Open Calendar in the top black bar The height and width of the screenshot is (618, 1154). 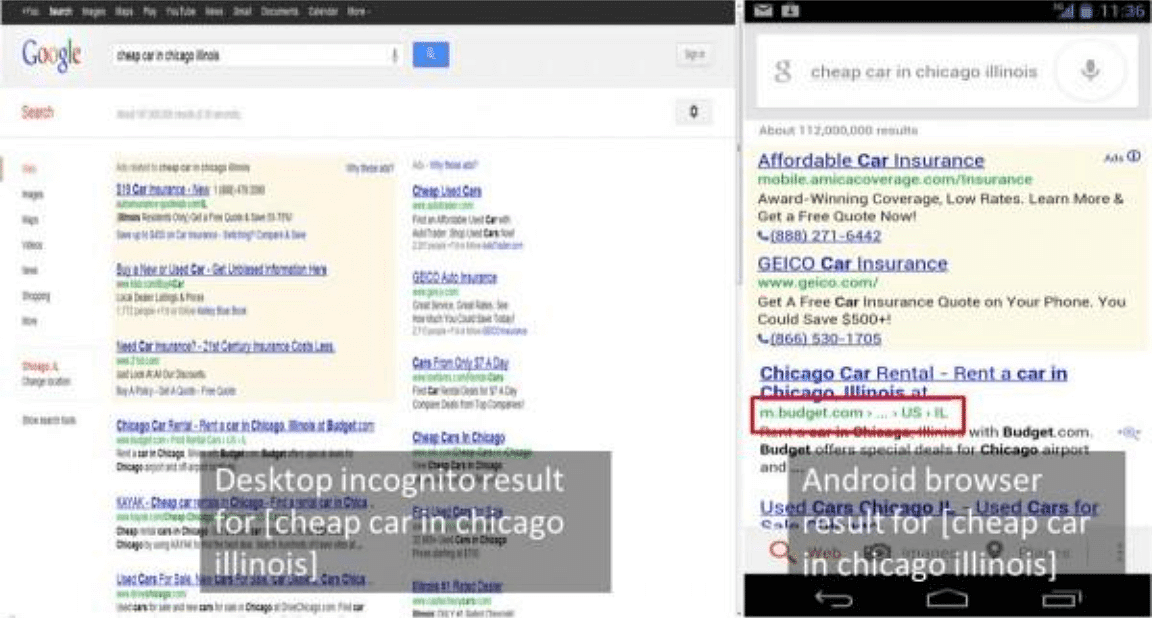click(323, 12)
